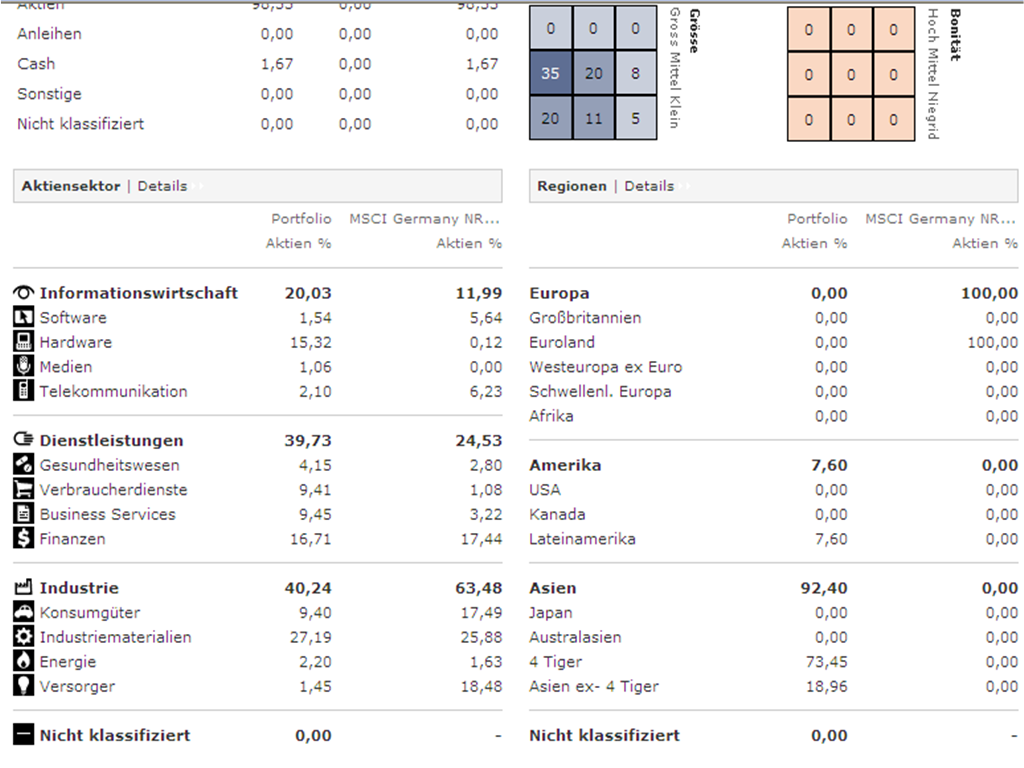Select the USA region row
This screenshot has width=1024, height=768.
(x=773, y=490)
